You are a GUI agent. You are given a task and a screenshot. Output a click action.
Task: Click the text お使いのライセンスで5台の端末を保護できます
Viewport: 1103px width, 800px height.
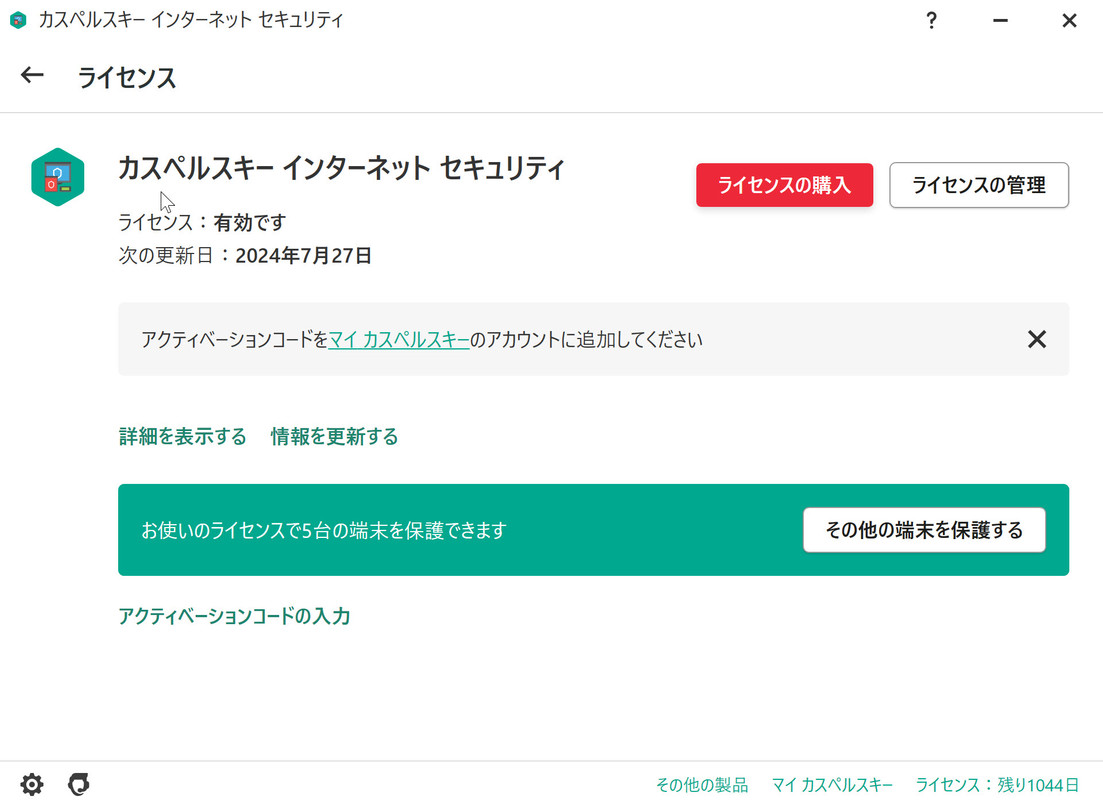[324, 530]
